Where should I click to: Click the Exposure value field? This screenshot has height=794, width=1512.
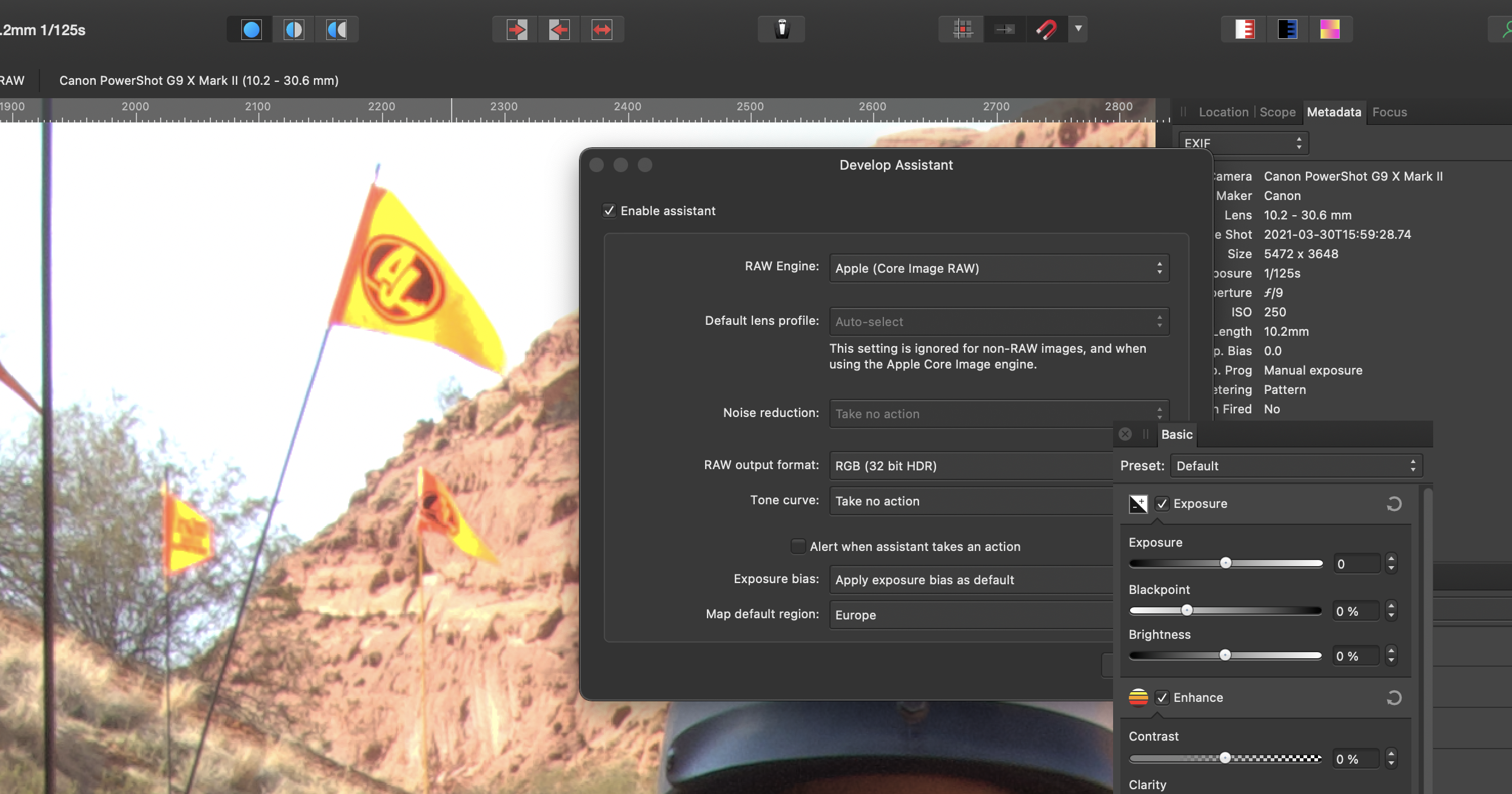point(1356,564)
